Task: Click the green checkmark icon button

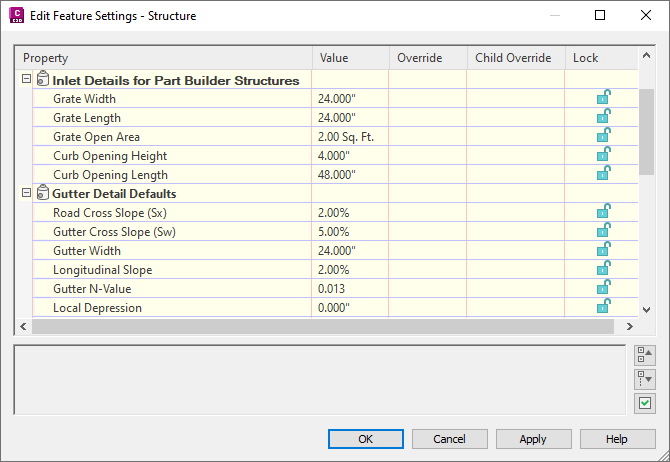Action: pos(645,403)
